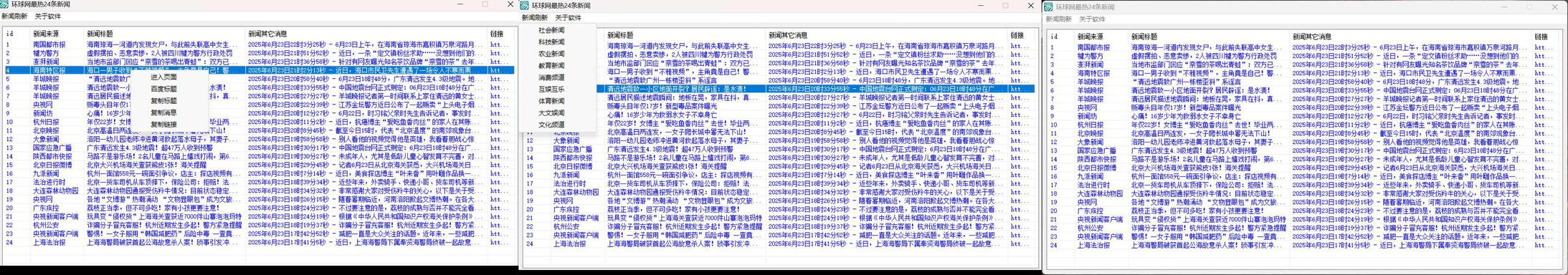Click row 1 南国都市报 link cell in the rightmost window
The height and width of the screenshot is (275, 1568).
(x=1542, y=47)
